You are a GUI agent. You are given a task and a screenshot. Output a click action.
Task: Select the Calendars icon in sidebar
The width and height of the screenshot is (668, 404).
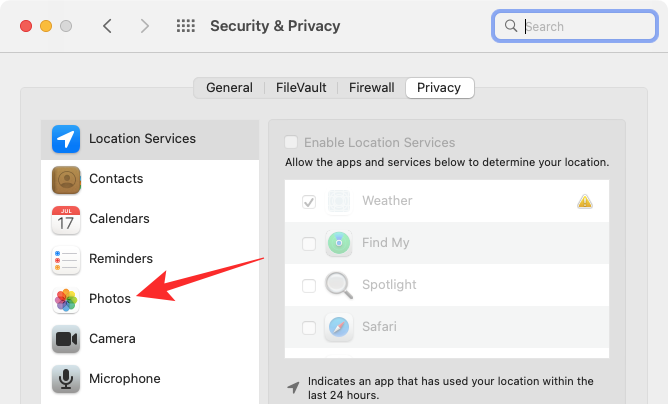(x=67, y=219)
